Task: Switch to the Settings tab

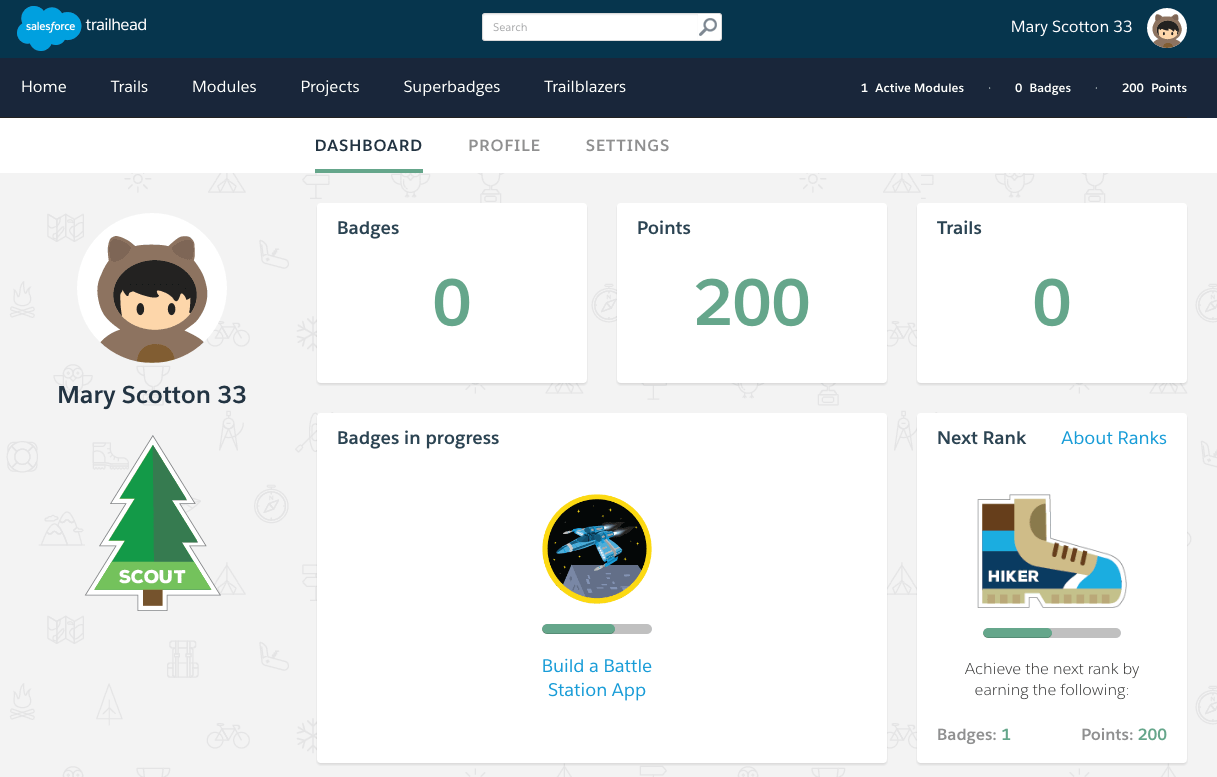Action: (x=627, y=146)
